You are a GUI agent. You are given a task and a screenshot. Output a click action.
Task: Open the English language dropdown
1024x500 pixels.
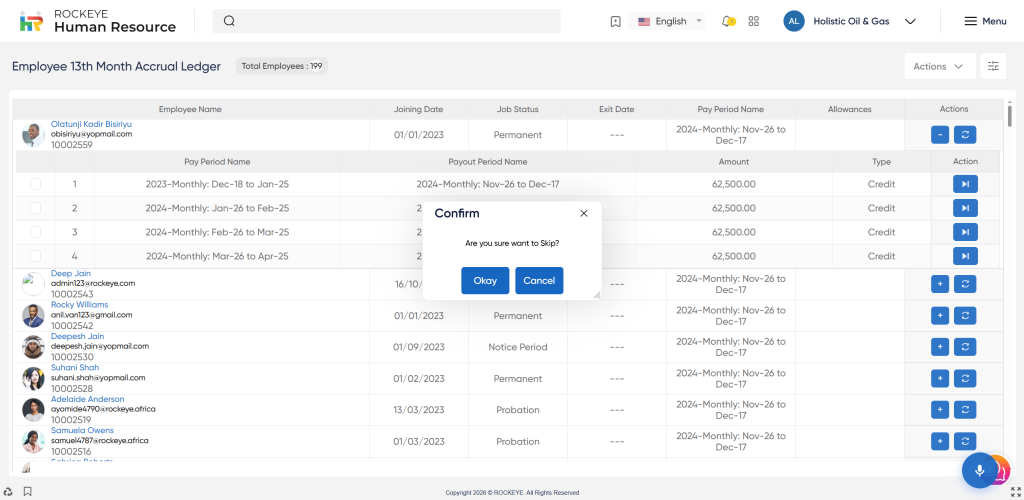pos(671,21)
